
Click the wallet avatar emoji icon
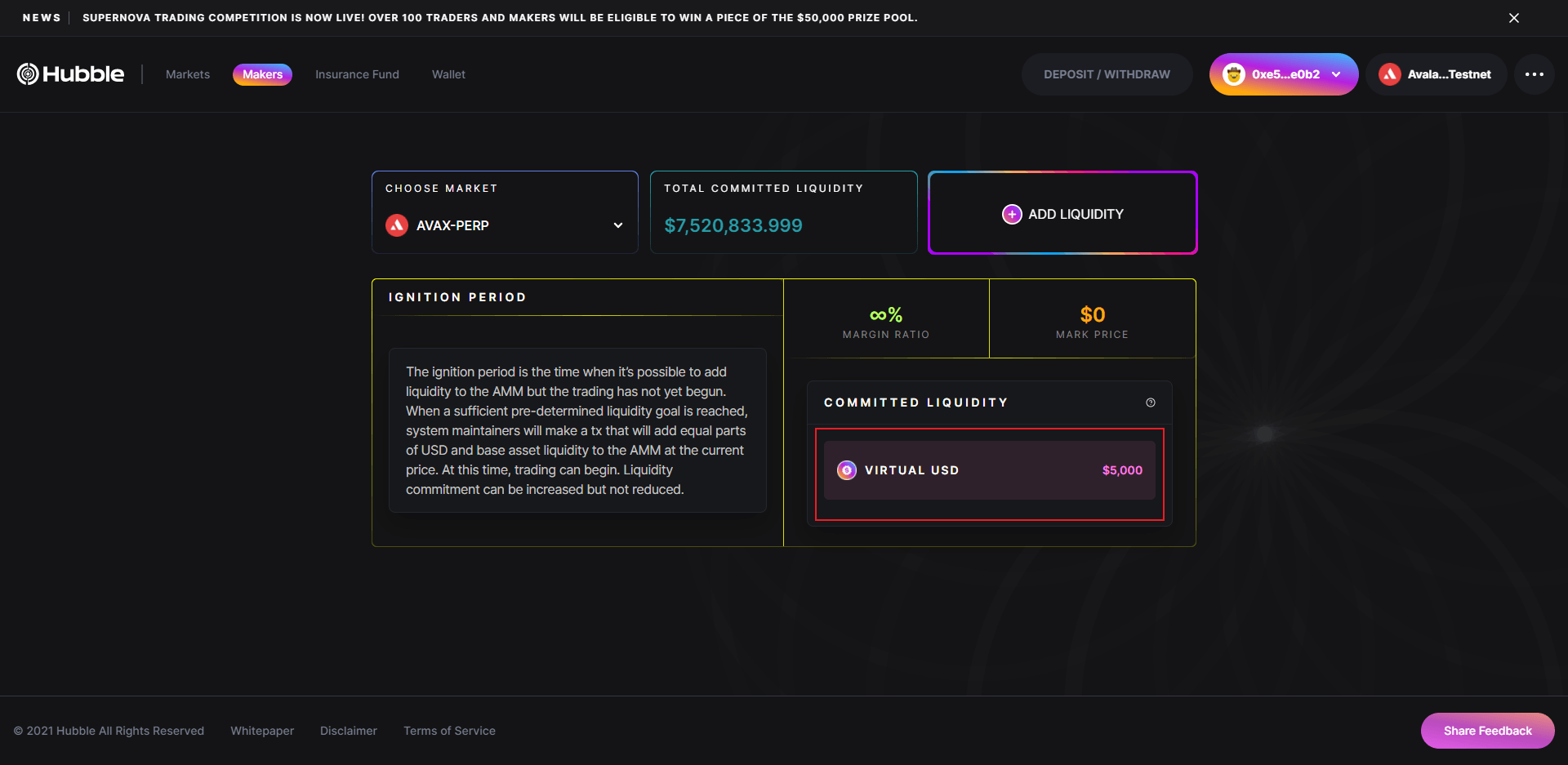(1233, 74)
